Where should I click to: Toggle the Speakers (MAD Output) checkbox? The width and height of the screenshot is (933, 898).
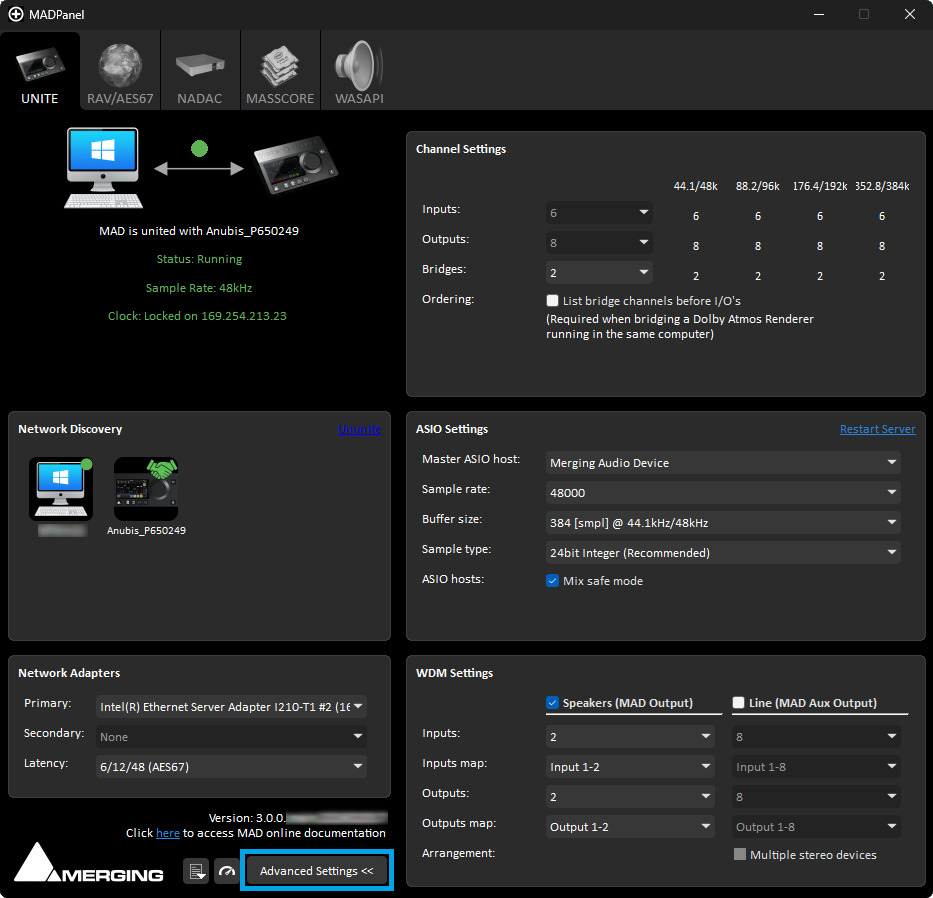click(x=552, y=703)
